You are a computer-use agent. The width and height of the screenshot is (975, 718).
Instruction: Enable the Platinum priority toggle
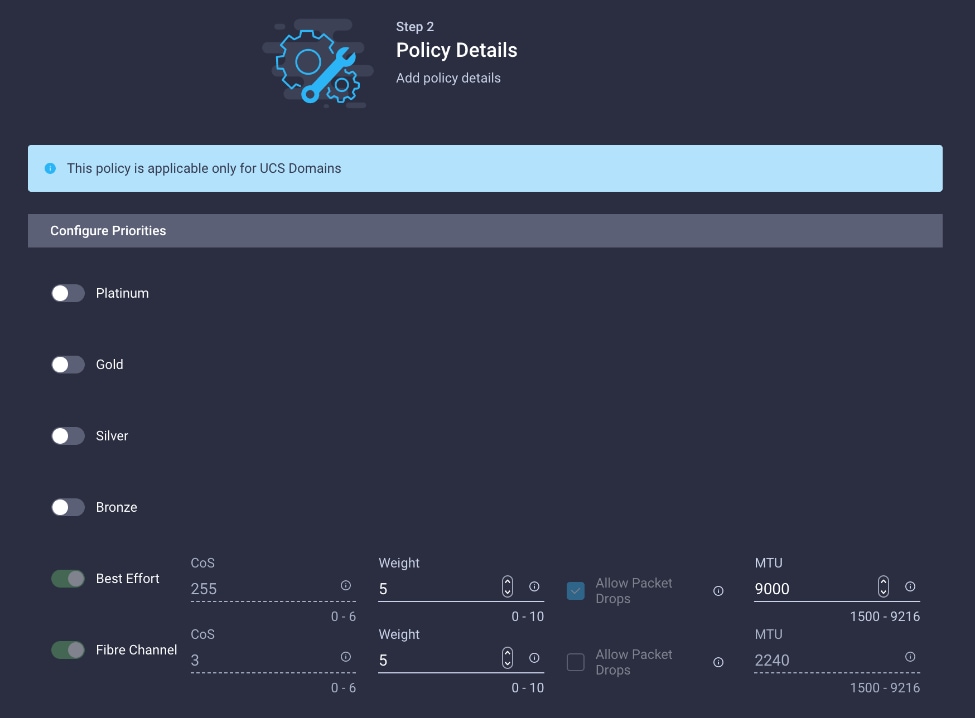(68, 293)
